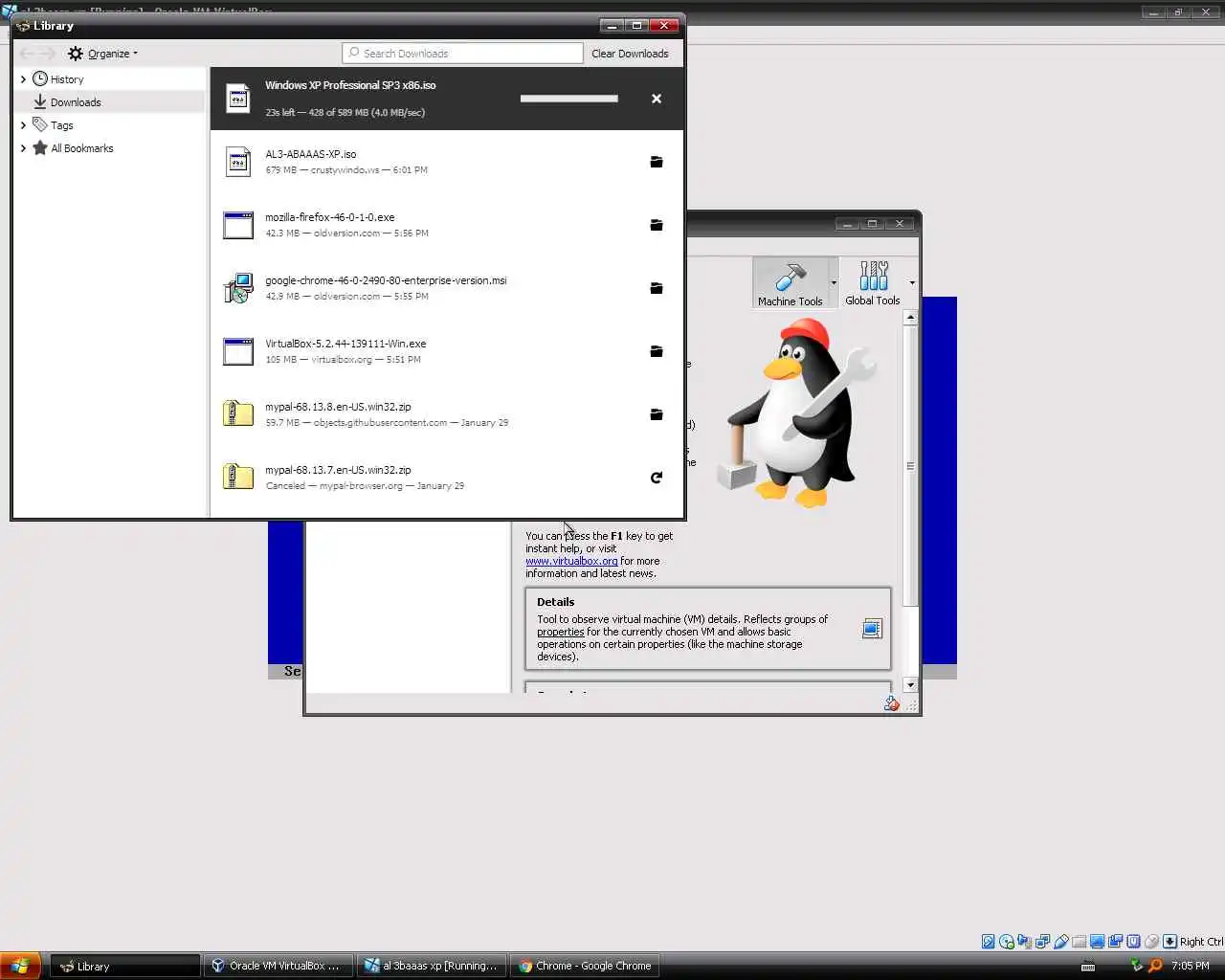Expand the History tree node

coord(23,79)
